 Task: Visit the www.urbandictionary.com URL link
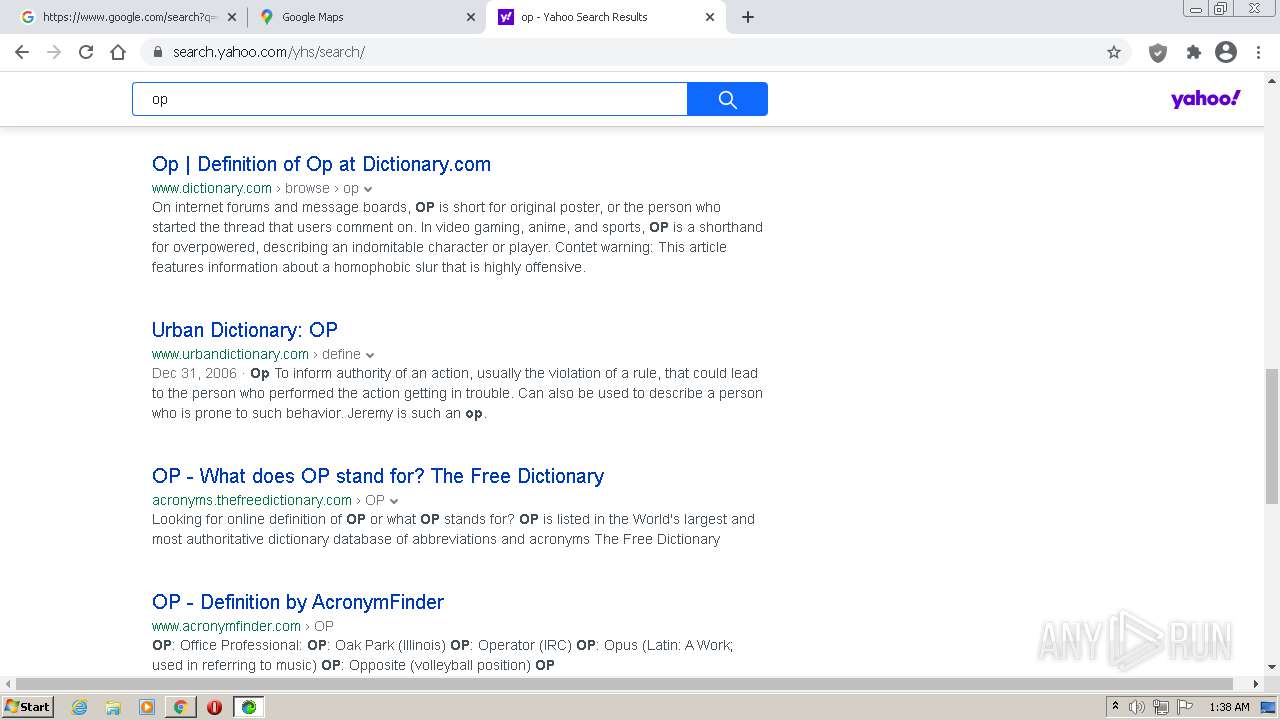point(230,354)
